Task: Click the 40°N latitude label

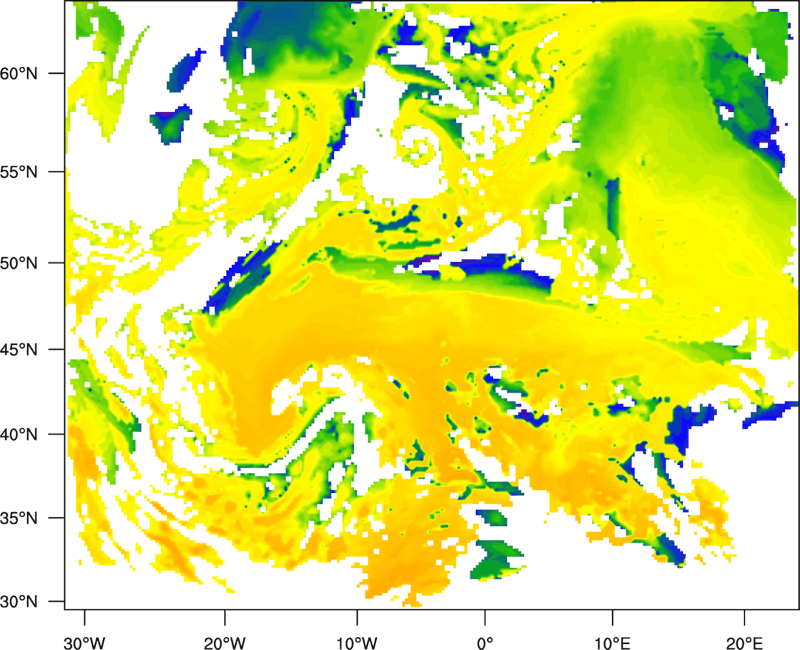Action: click(x=19, y=434)
